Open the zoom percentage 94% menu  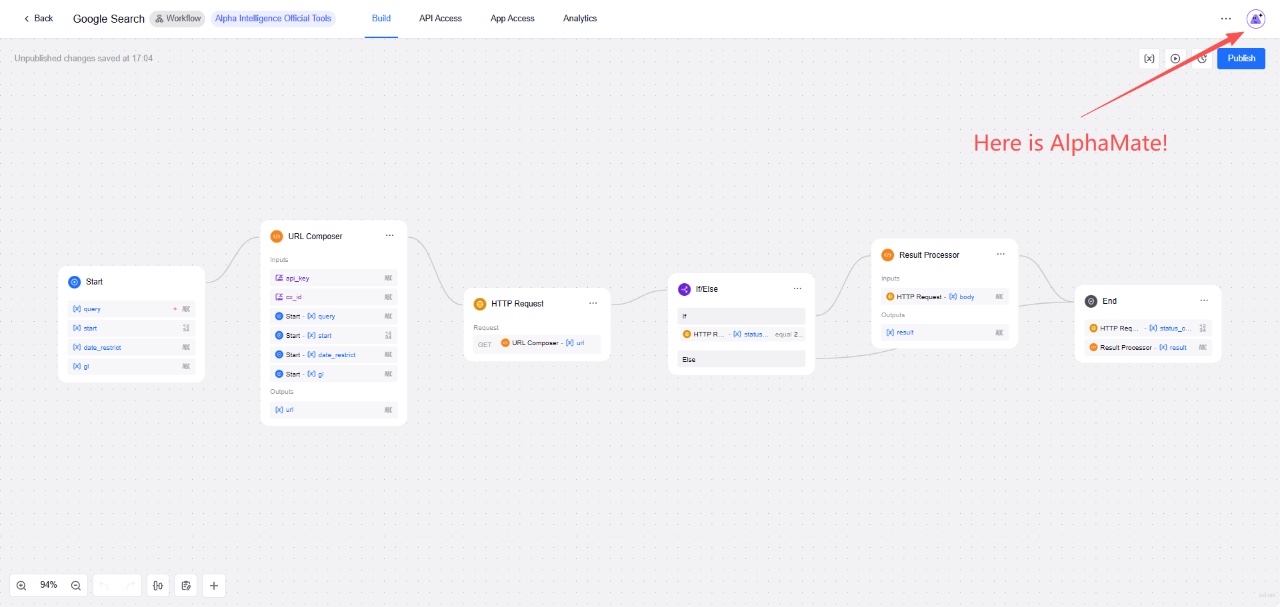click(49, 585)
